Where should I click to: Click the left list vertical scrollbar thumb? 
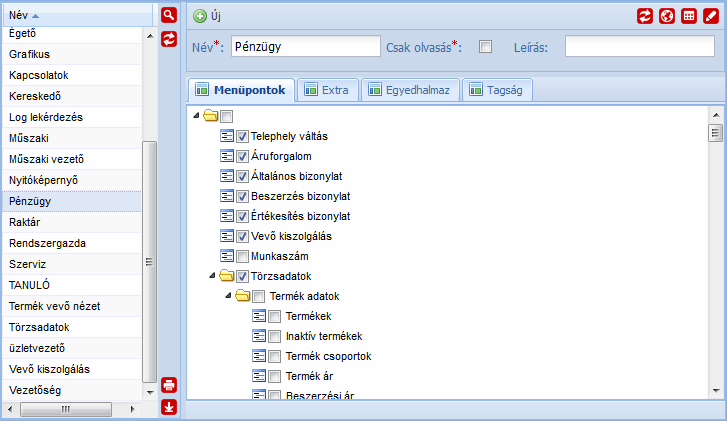pyautogui.click(x=149, y=262)
